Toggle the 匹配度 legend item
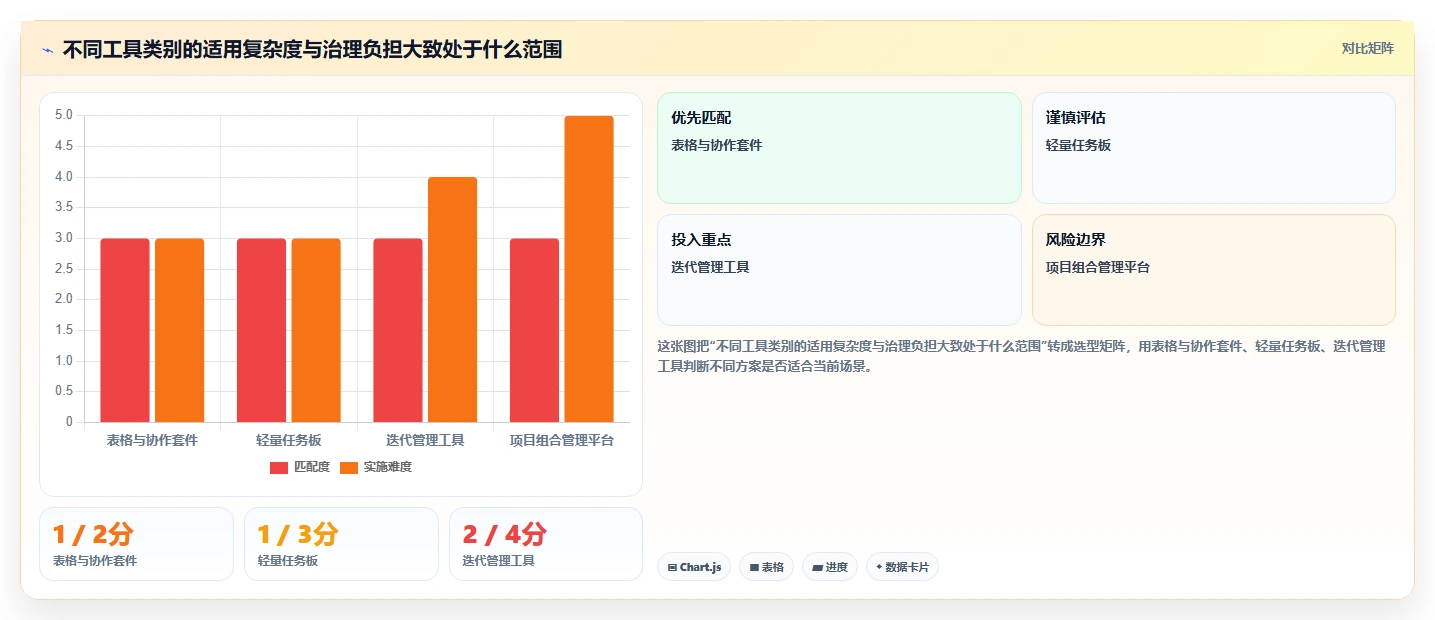Viewport: 1435px width, 620px height. click(x=300, y=467)
